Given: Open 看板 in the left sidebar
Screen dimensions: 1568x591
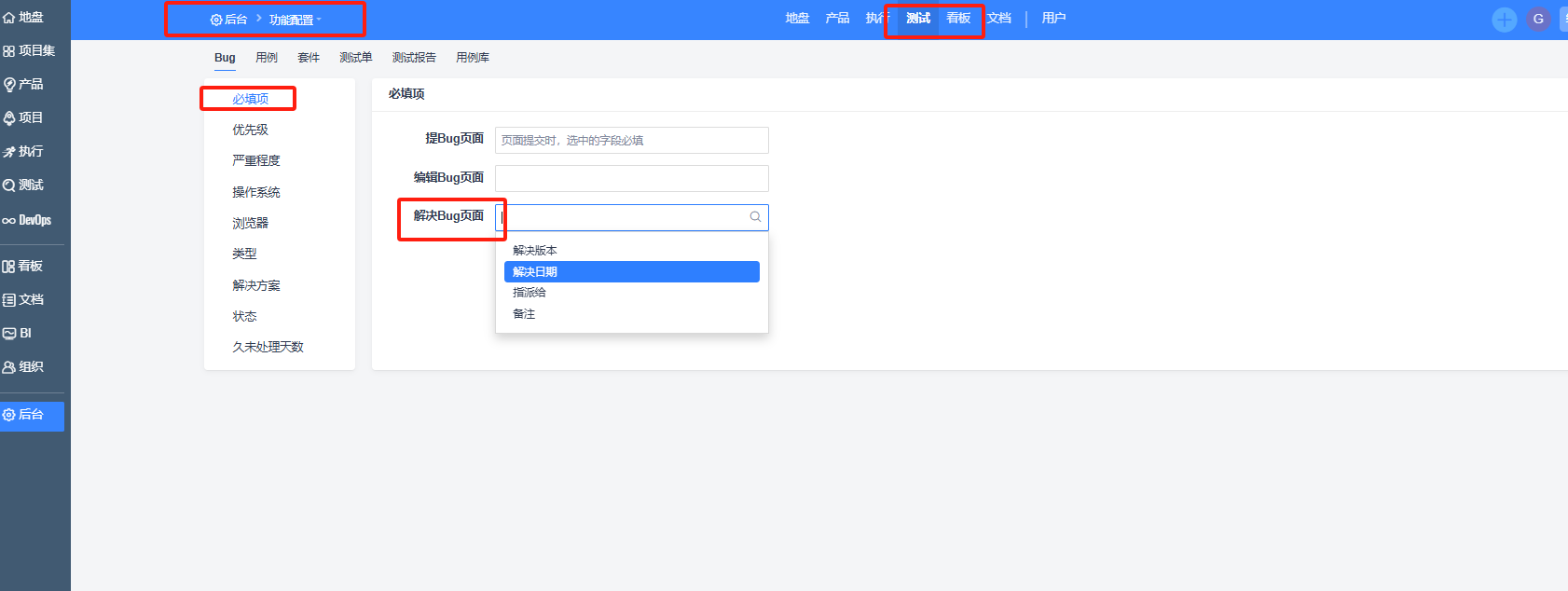Looking at the screenshot, I should 24,267.
